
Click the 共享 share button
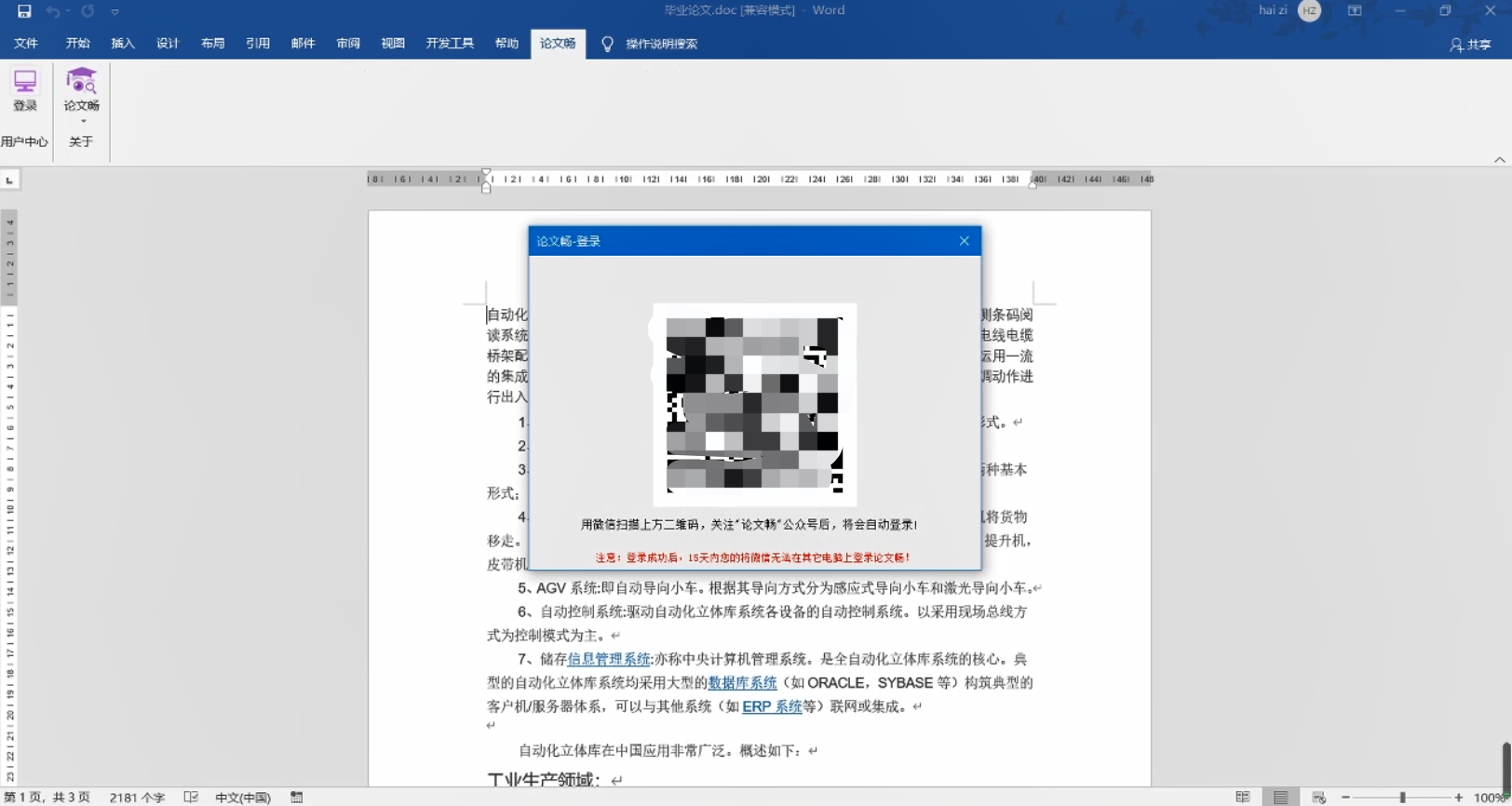click(x=1470, y=45)
